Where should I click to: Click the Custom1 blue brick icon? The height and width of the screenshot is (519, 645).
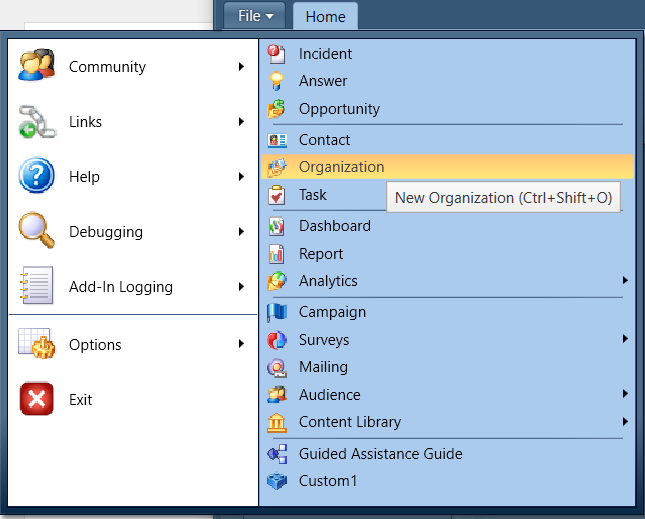277,481
